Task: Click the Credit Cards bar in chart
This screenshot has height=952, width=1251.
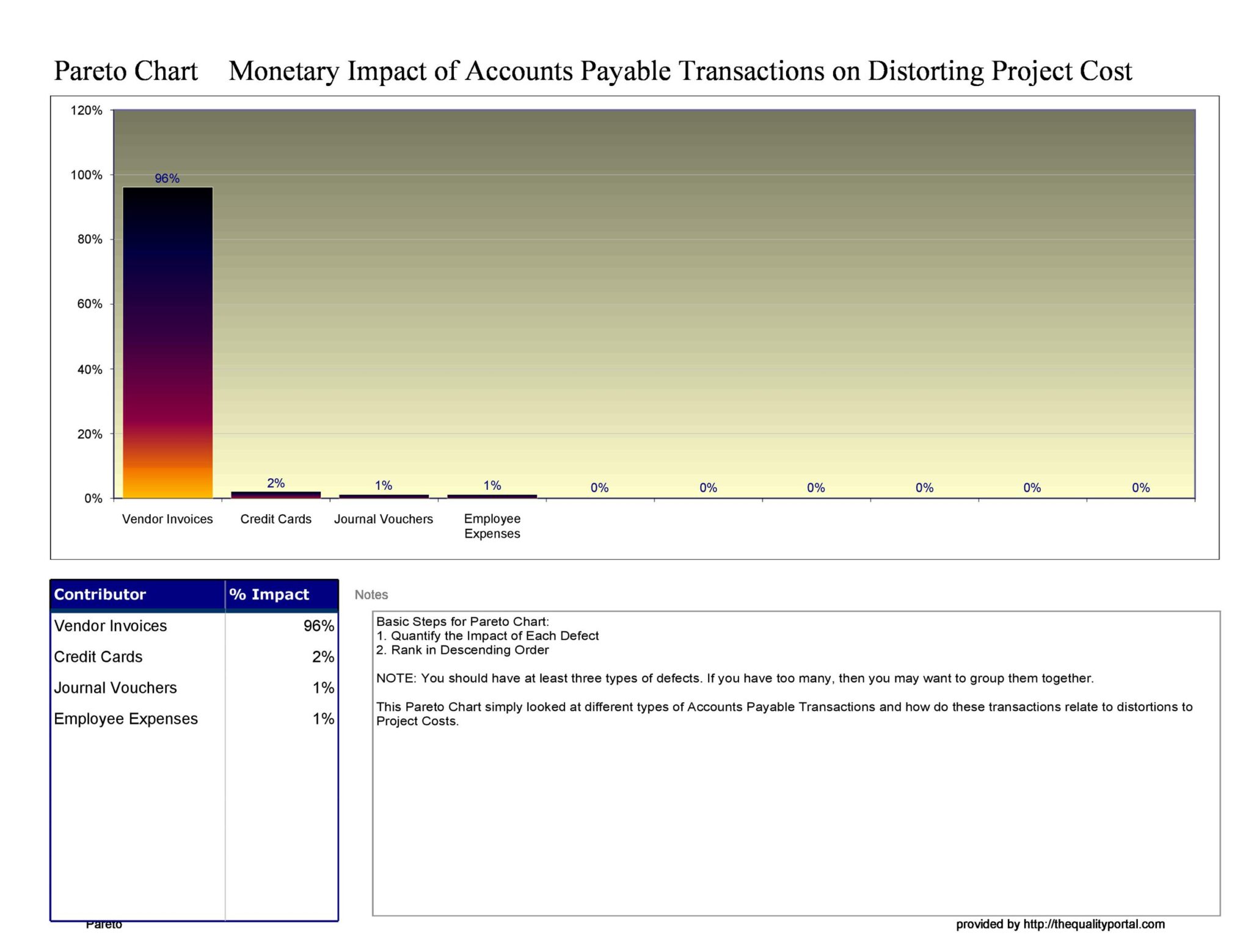Action: [x=275, y=495]
